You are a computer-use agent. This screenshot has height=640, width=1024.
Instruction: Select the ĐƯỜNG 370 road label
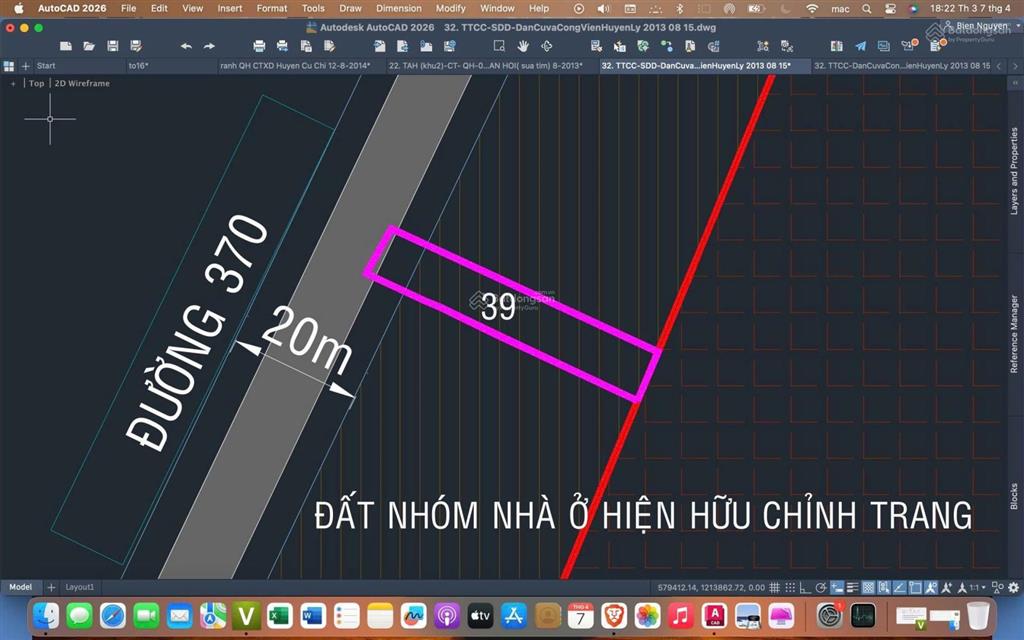click(x=197, y=333)
